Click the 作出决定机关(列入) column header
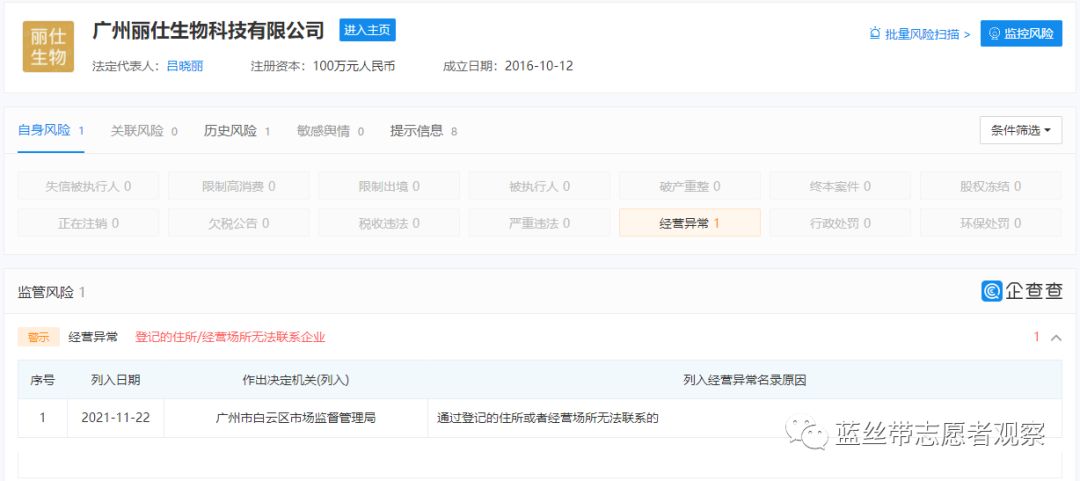Screen dimensions: 1080x481 coord(296,380)
